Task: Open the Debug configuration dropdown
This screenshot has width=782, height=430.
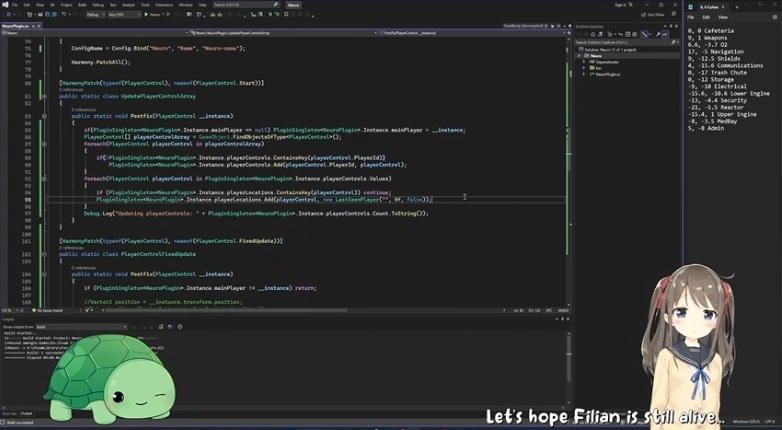Action: pos(96,14)
